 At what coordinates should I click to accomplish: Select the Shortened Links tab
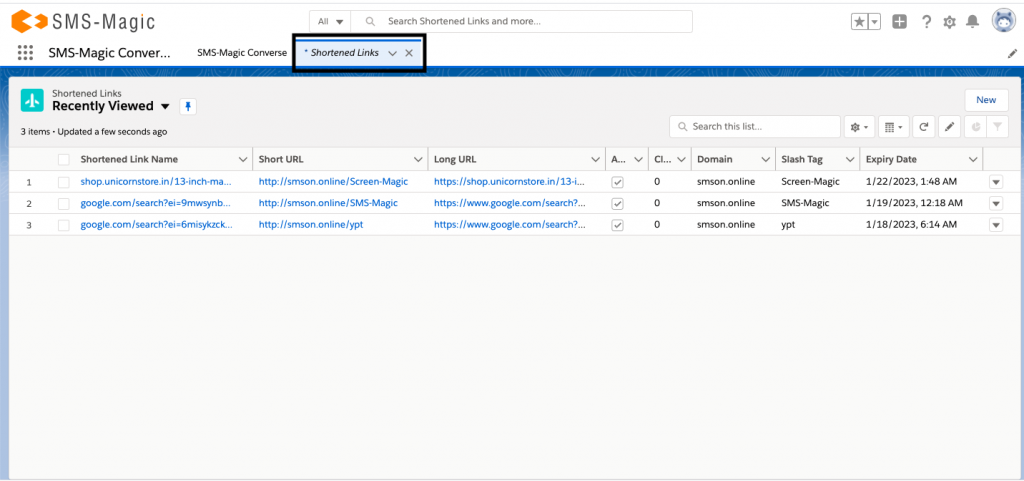[x=345, y=53]
